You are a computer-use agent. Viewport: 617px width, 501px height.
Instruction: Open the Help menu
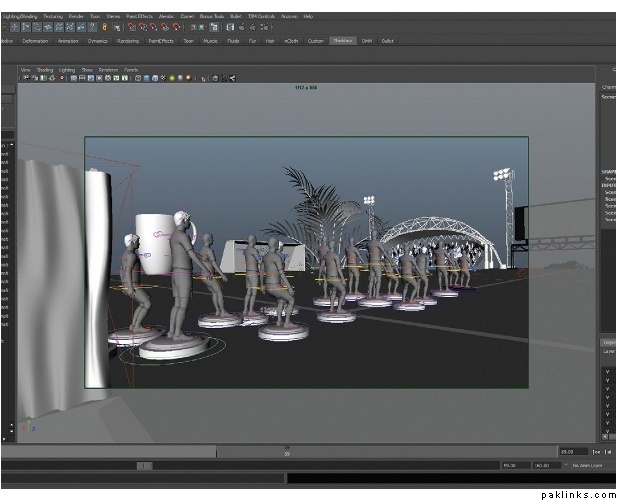pyautogui.click(x=308, y=17)
